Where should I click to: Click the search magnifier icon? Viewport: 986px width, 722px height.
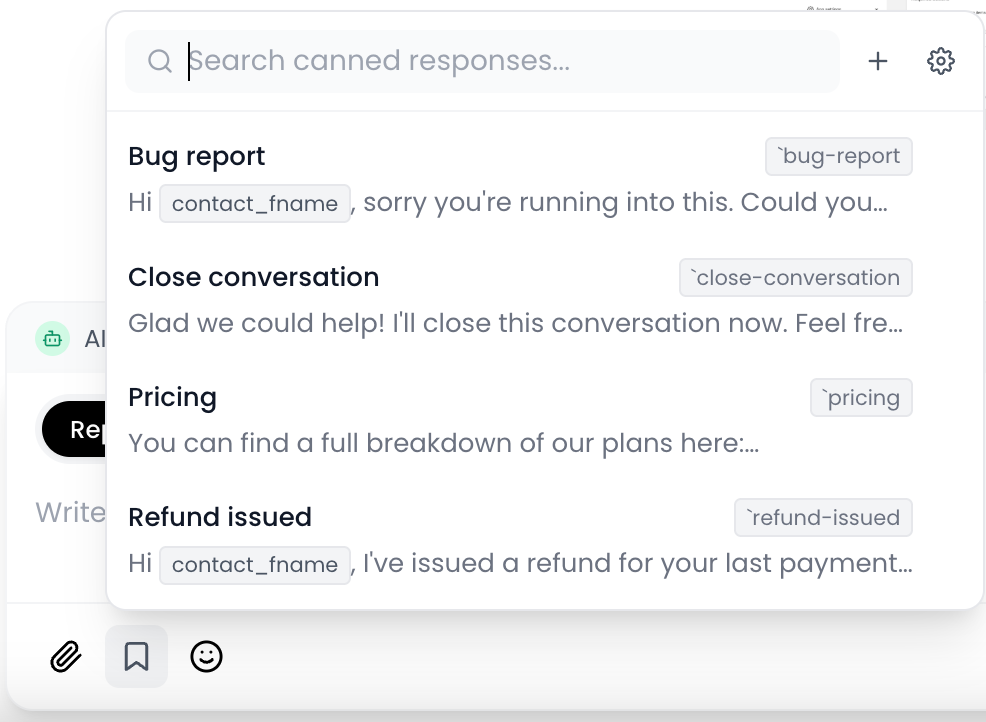click(x=160, y=61)
